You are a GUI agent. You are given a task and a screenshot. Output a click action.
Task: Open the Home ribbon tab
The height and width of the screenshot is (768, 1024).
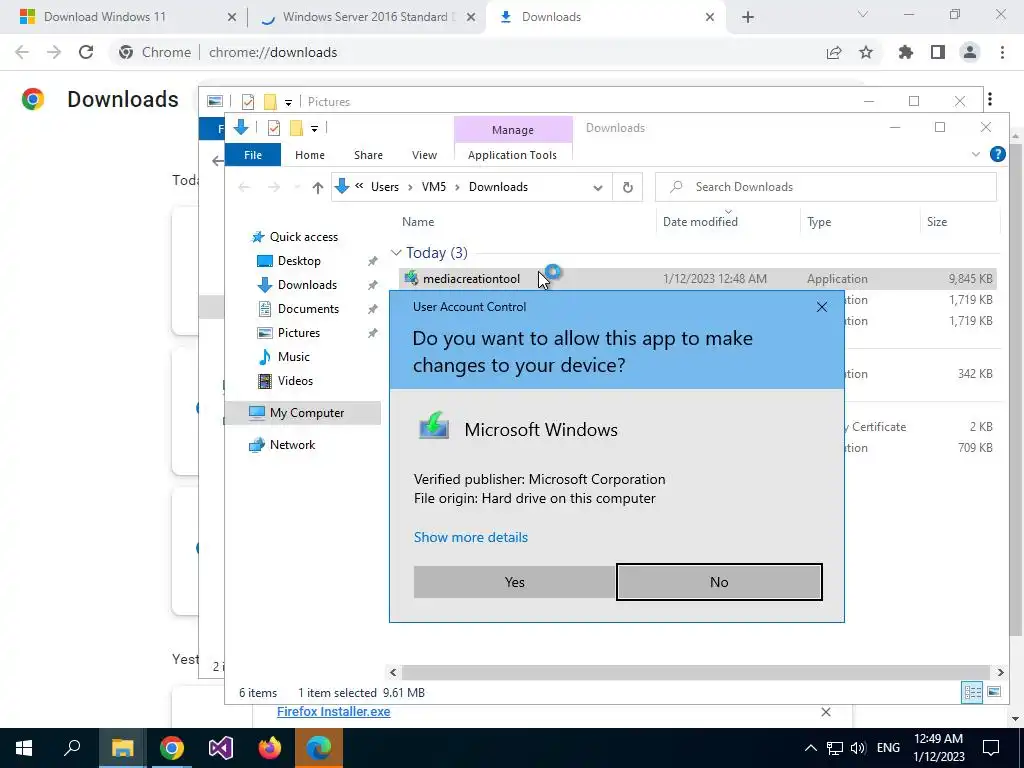pos(310,155)
